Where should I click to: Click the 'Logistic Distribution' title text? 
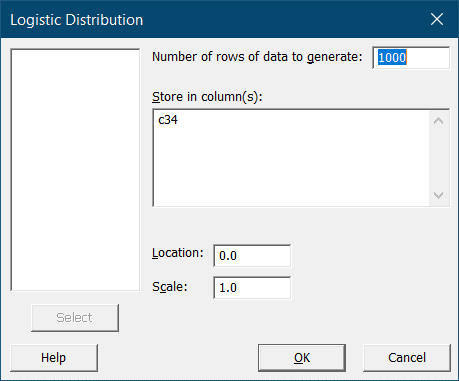[77, 20]
